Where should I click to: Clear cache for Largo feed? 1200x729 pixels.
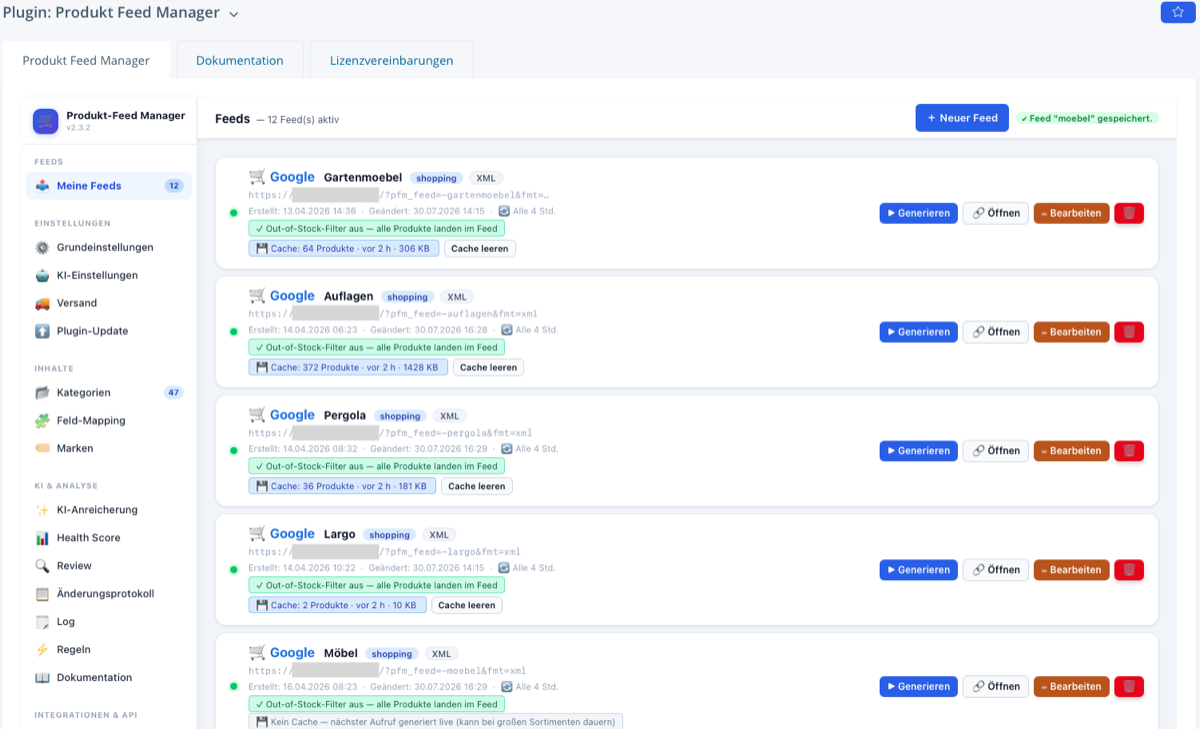(467, 605)
